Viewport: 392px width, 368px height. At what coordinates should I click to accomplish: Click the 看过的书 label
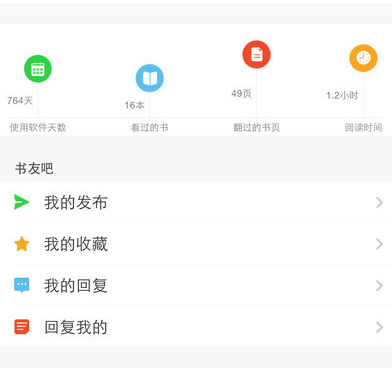(x=150, y=127)
